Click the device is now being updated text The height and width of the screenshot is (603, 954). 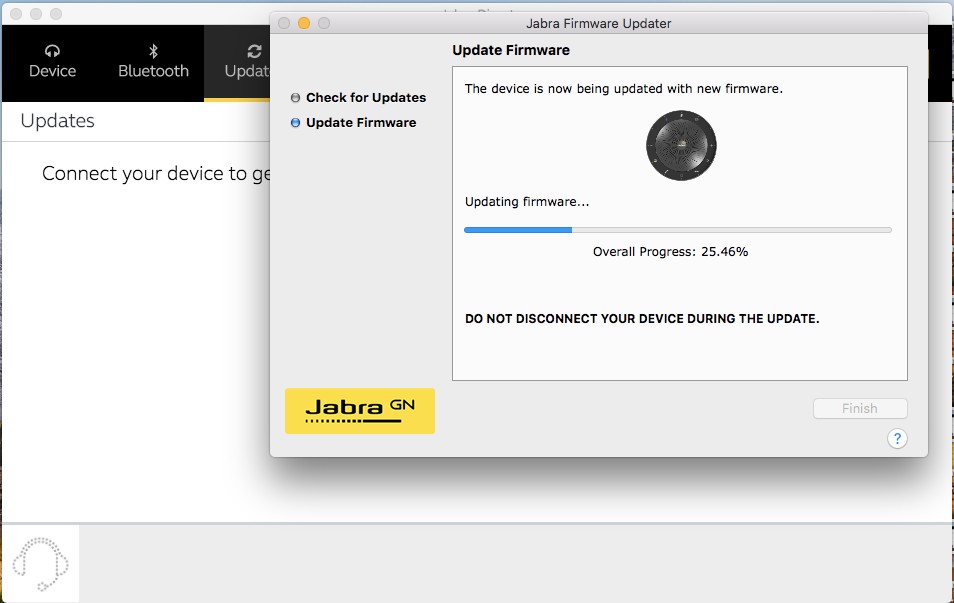coord(624,89)
